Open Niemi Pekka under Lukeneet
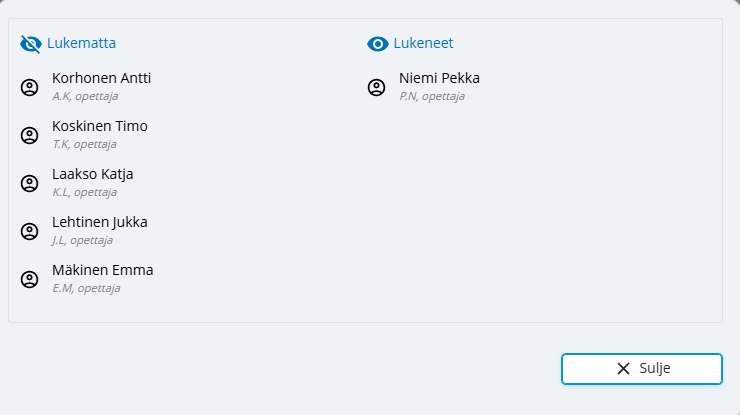The height and width of the screenshot is (415, 740). [439, 78]
